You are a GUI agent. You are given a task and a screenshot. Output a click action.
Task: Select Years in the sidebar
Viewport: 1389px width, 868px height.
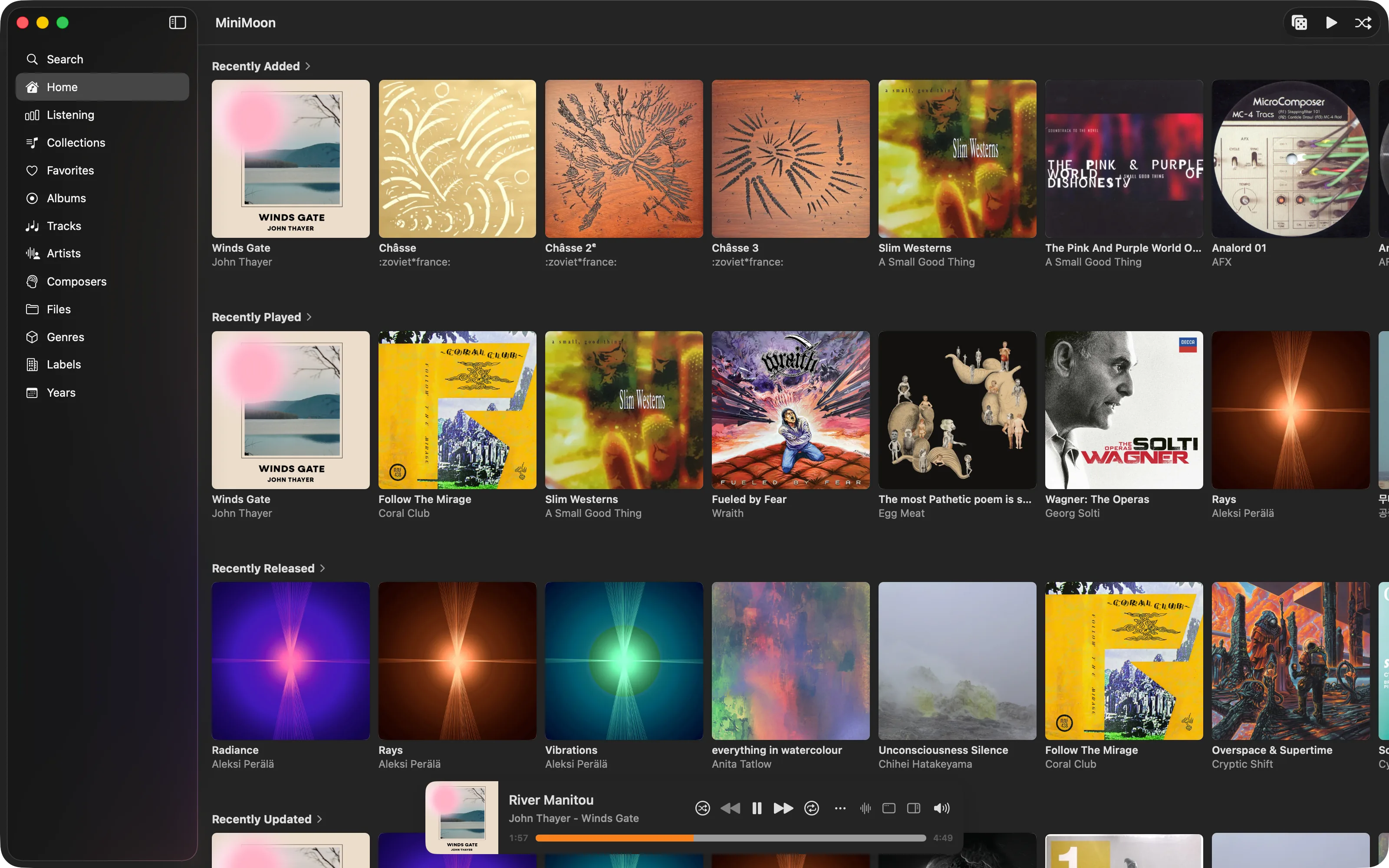[102, 393]
